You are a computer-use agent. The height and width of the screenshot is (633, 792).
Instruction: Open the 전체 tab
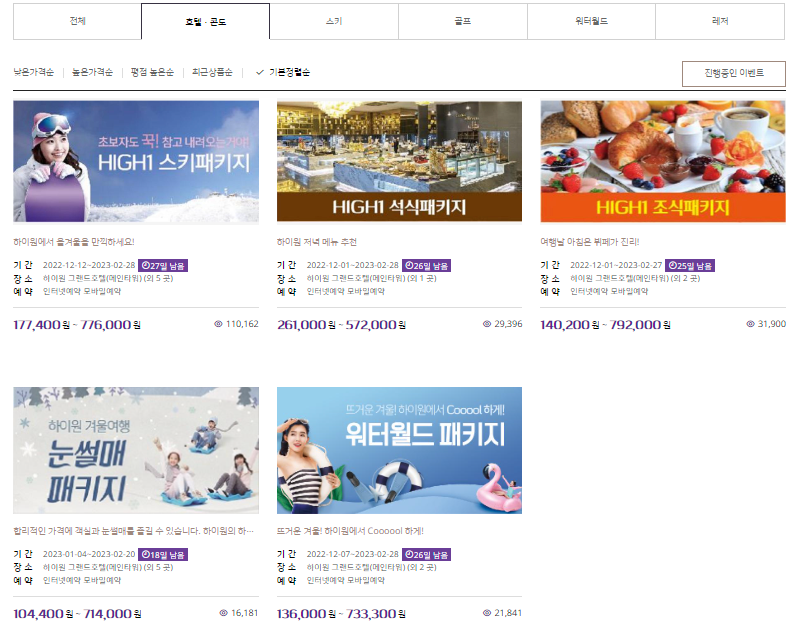point(77,21)
